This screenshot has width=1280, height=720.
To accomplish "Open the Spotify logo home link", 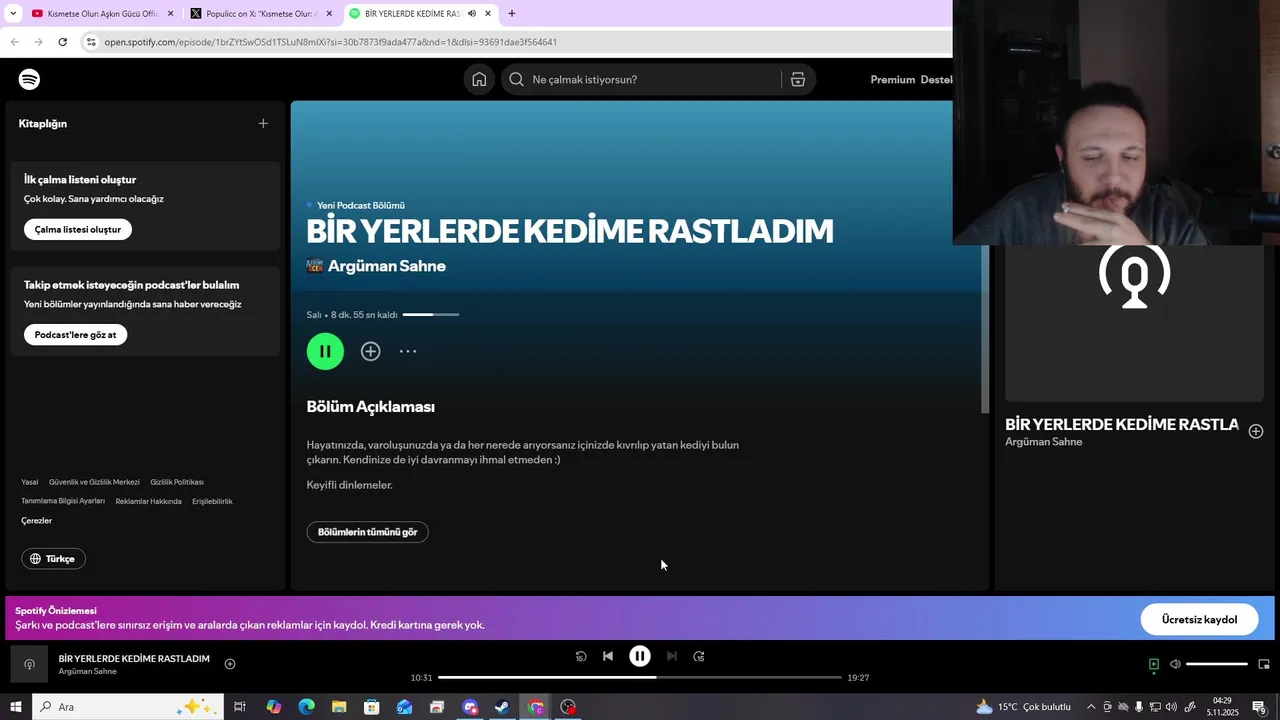I will click(x=29, y=79).
